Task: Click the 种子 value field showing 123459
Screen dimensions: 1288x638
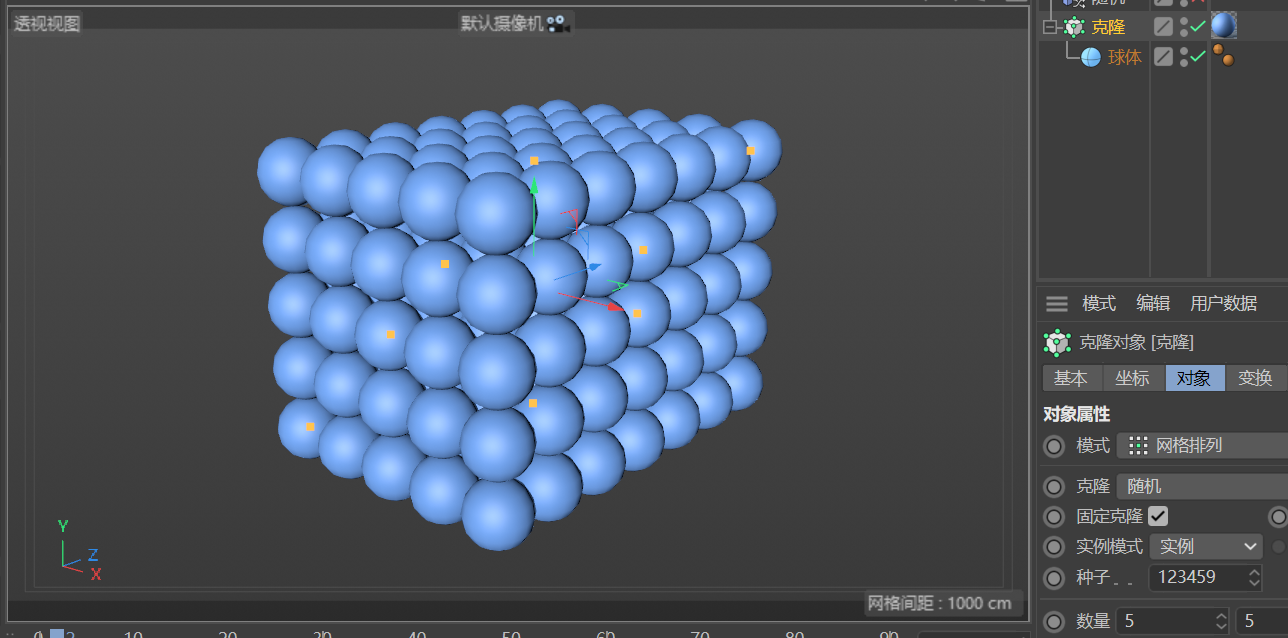Action: click(x=1198, y=577)
